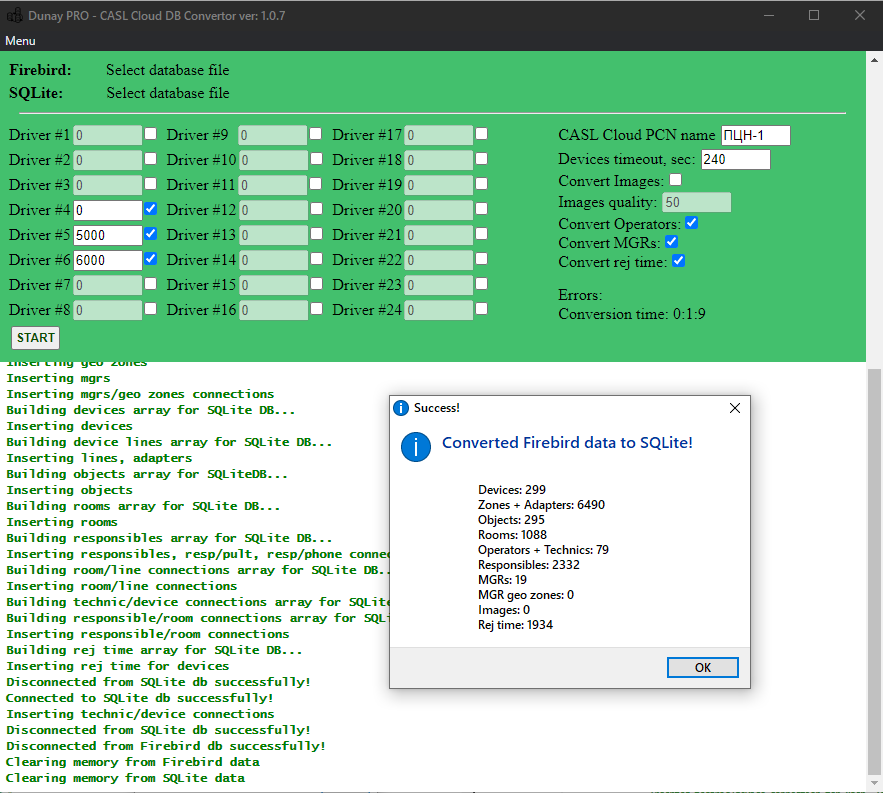Click the 'Rooms: 1088' line

[512, 535]
